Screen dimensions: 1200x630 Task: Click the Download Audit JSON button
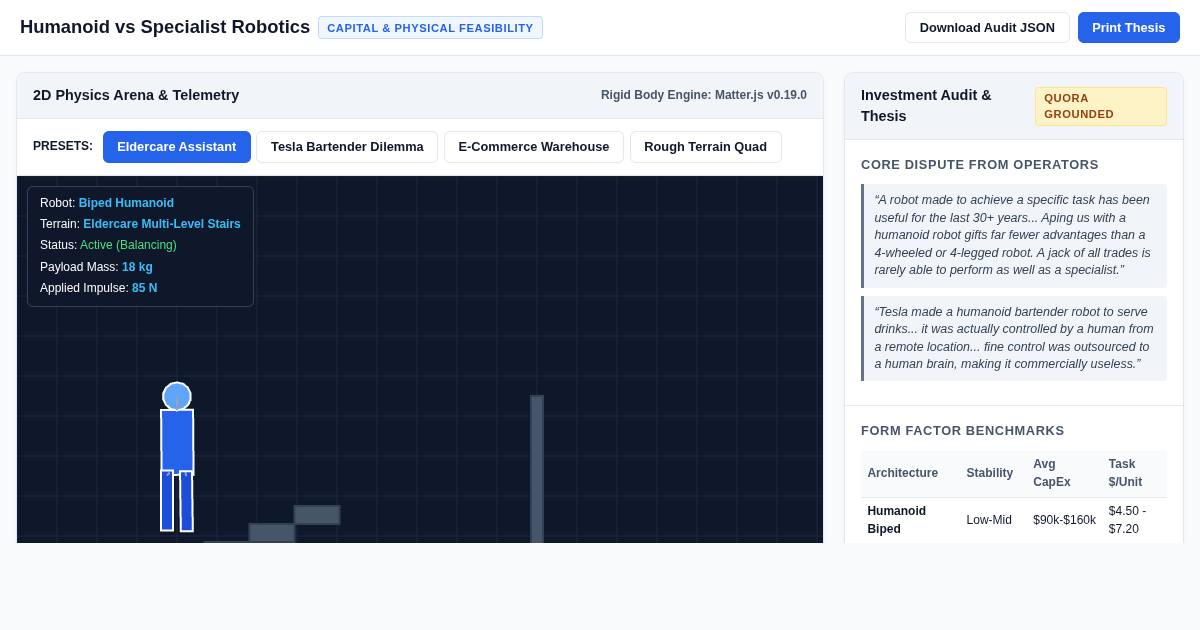pyautogui.click(x=987, y=27)
